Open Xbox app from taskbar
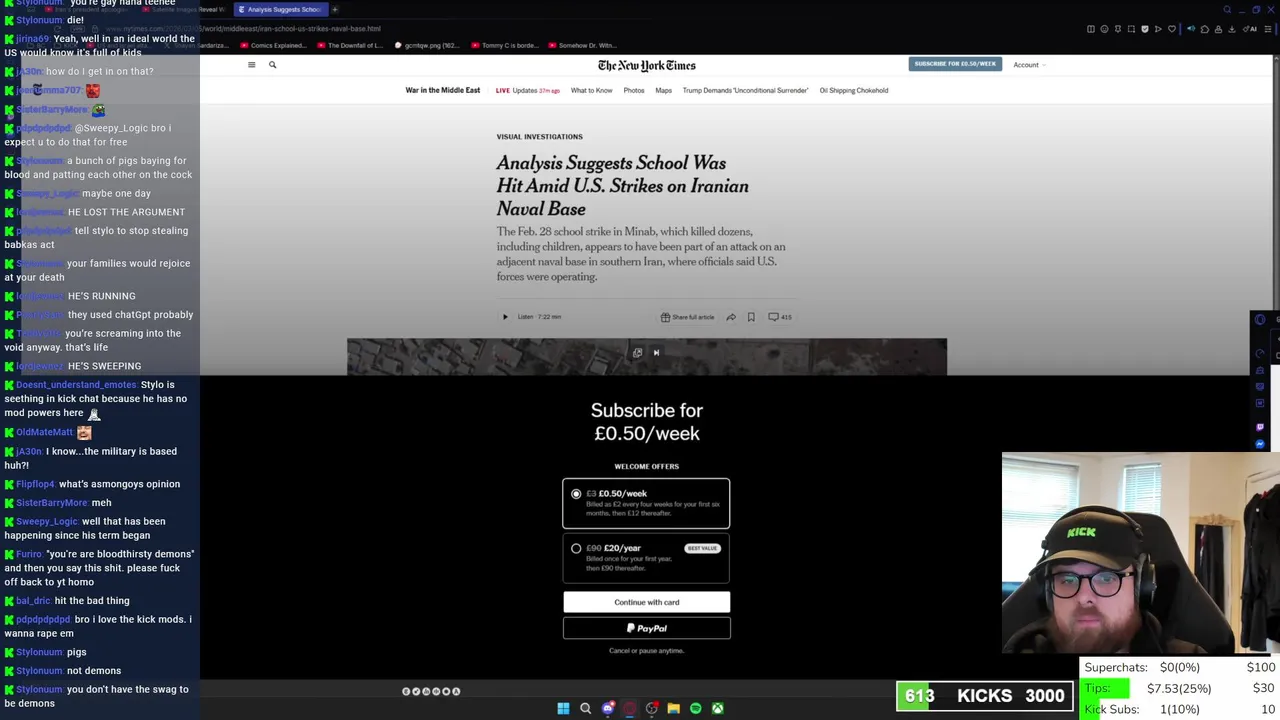The image size is (1280, 720). point(717,708)
